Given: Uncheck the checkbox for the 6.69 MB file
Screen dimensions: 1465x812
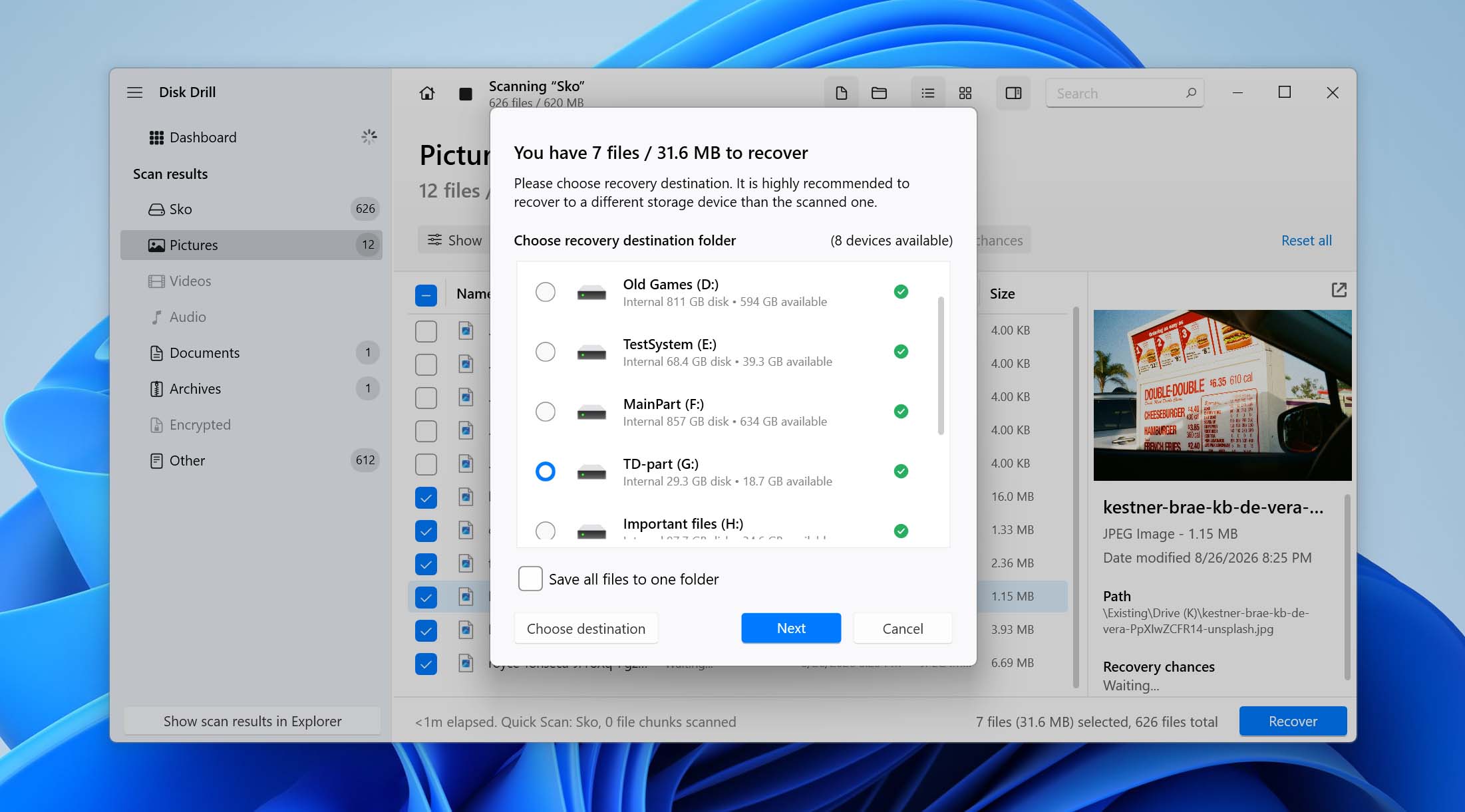Looking at the screenshot, I should coord(426,664).
